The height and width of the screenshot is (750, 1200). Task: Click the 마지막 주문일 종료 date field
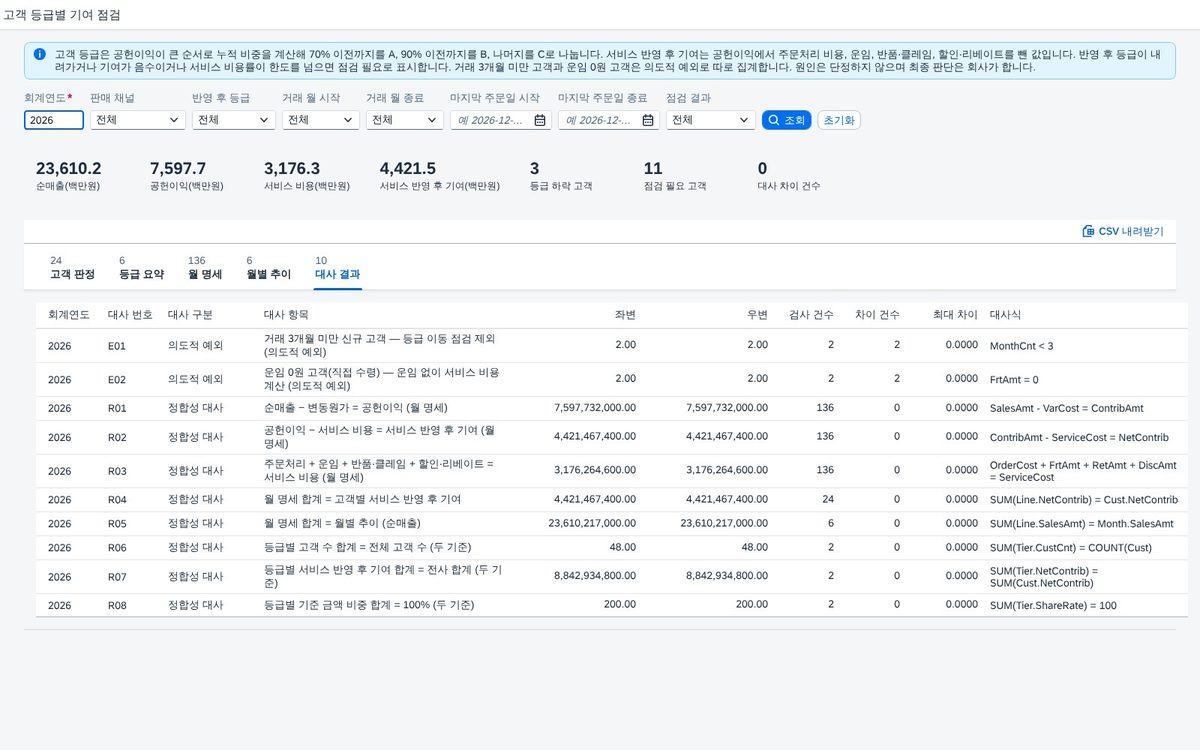(608, 120)
